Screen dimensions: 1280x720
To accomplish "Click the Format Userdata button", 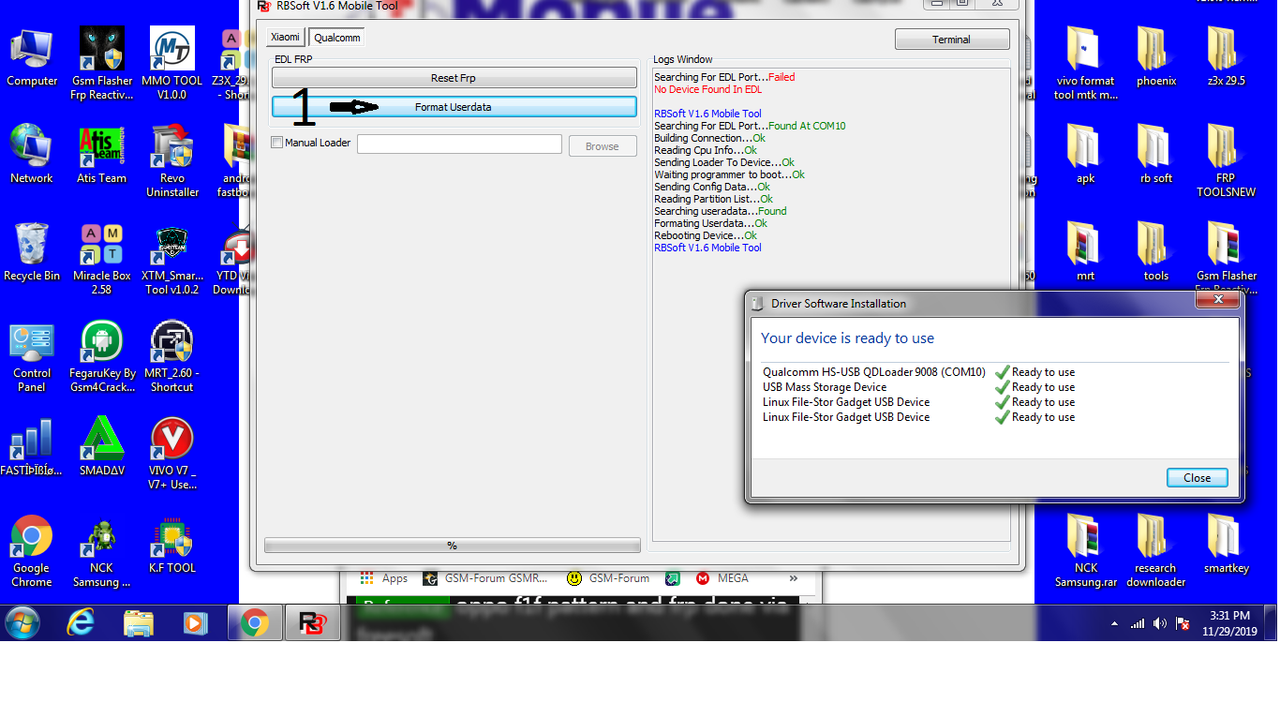I will 454,107.
